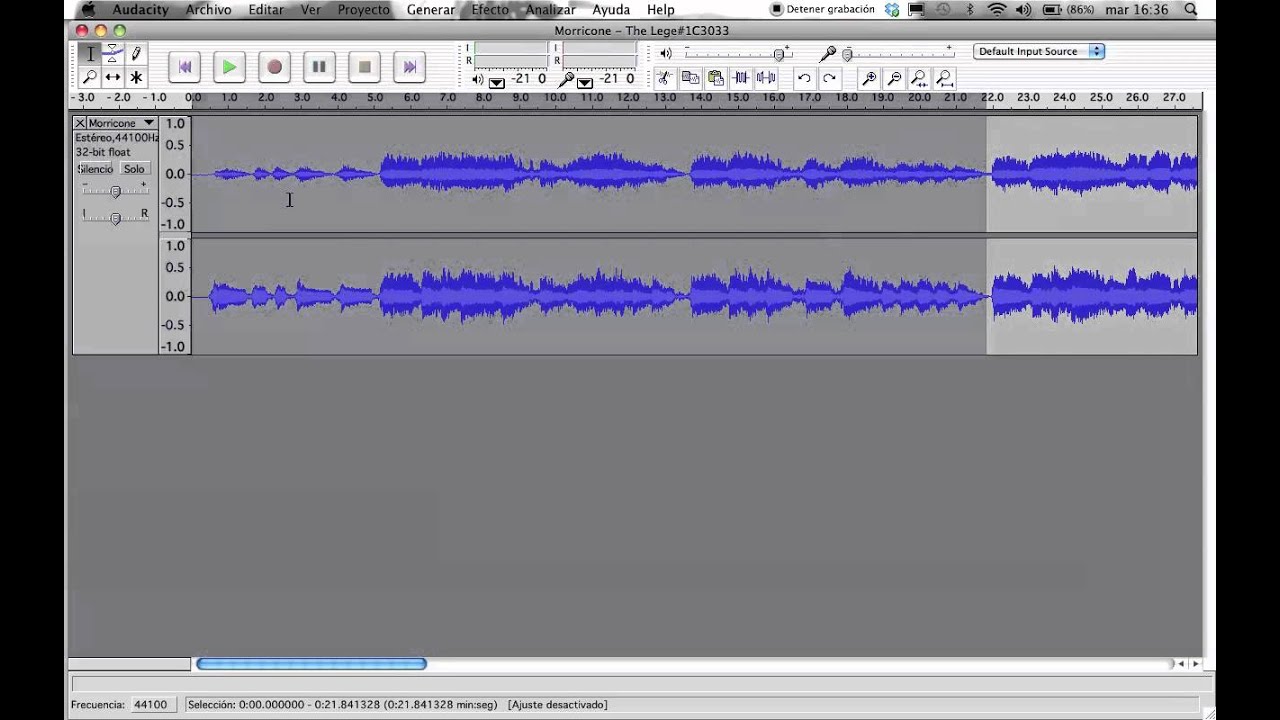
Task: Adjust the track pan L/R slider
Action: [x=115, y=217]
